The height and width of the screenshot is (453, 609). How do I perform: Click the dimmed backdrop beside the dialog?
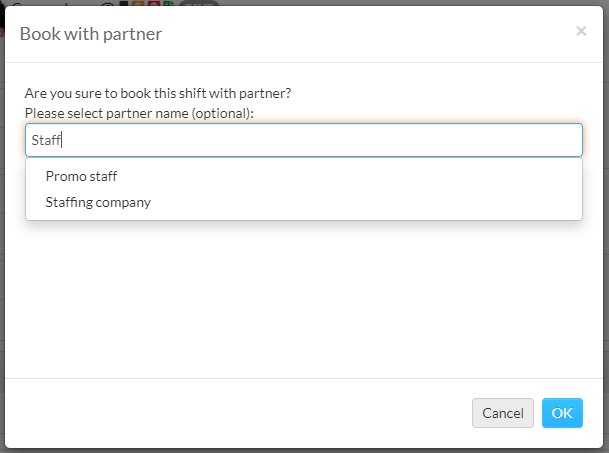(x=606, y=233)
